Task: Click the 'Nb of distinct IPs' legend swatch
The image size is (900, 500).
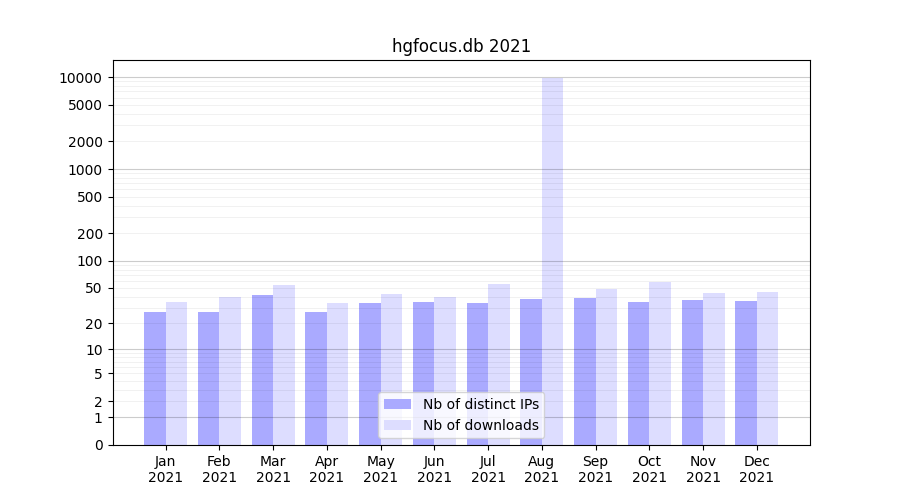Action: [x=397, y=404]
